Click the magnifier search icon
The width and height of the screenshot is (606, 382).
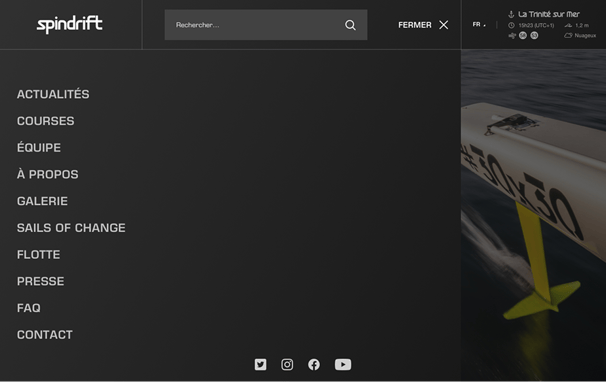pyautogui.click(x=350, y=25)
